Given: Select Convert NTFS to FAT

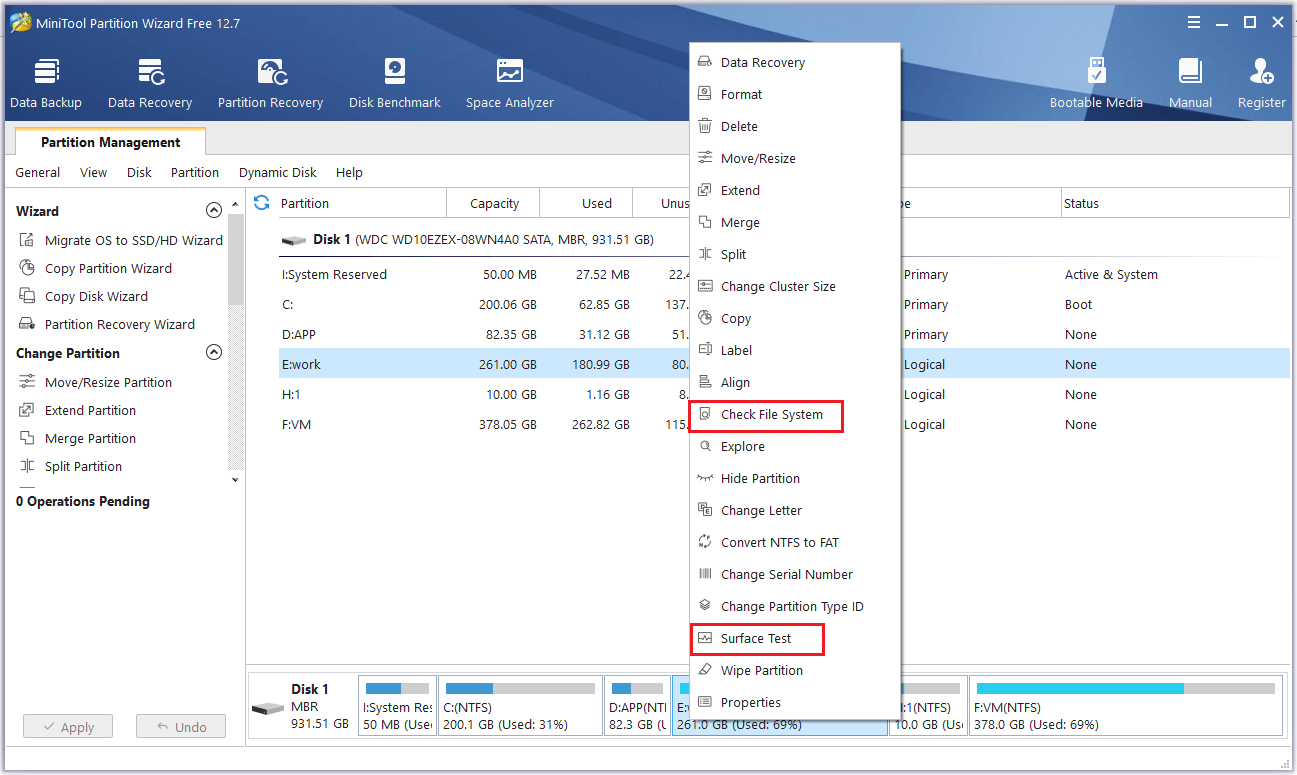Looking at the screenshot, I should tap(796, 542).
